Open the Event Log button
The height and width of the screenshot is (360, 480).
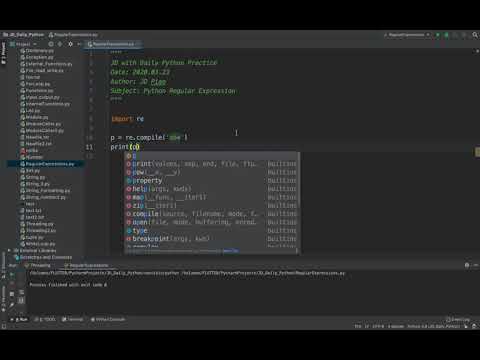(x=458, y=319)
